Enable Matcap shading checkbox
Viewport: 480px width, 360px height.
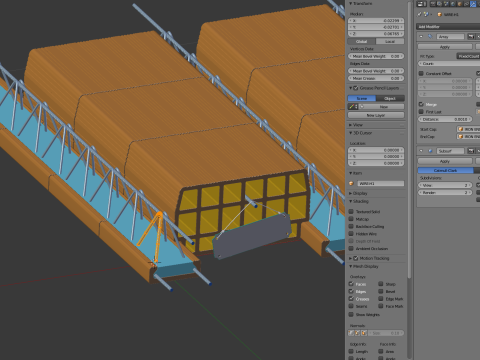pos(351,219)
